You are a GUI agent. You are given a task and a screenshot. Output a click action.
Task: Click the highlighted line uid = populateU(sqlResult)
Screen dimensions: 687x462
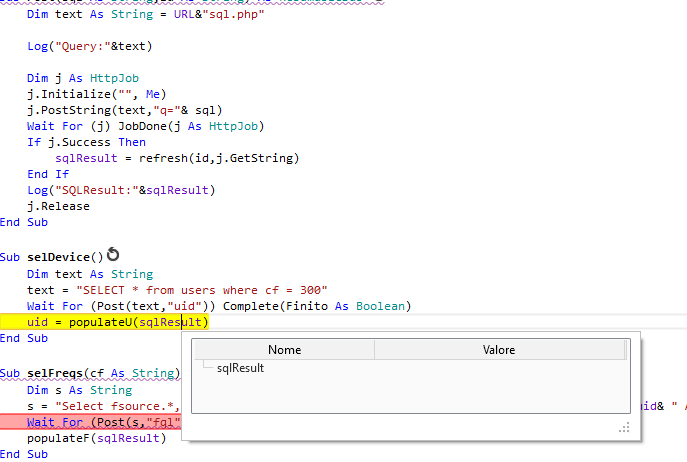point(104,322)
